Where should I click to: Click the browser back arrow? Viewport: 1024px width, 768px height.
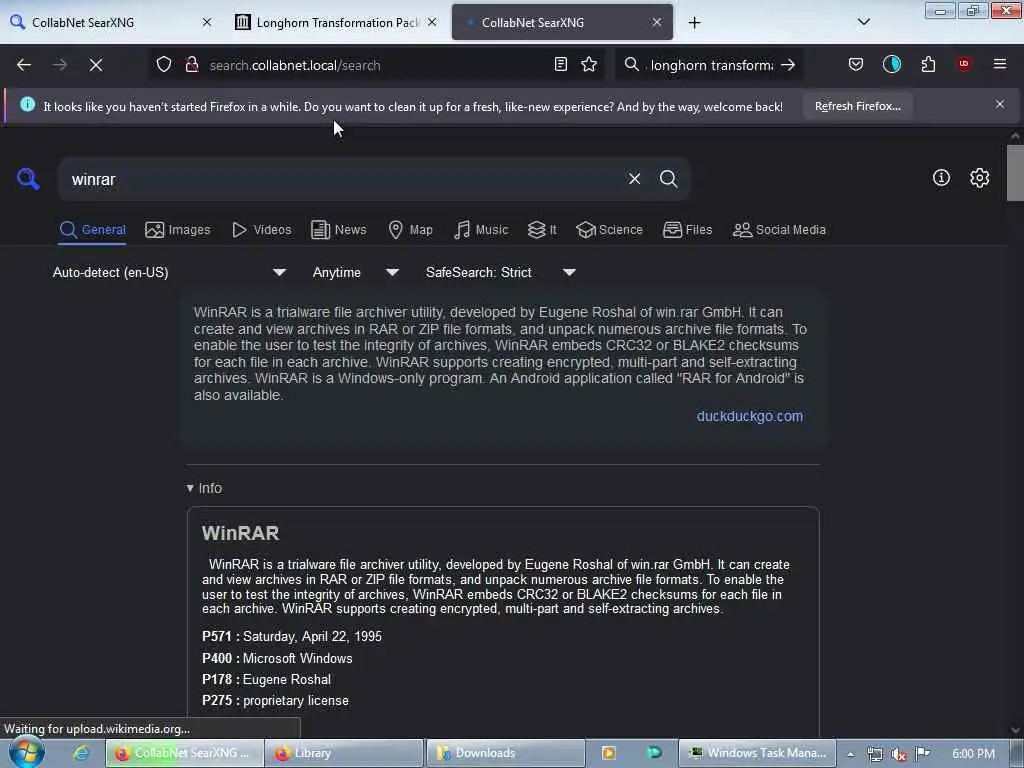coord(24,65)
